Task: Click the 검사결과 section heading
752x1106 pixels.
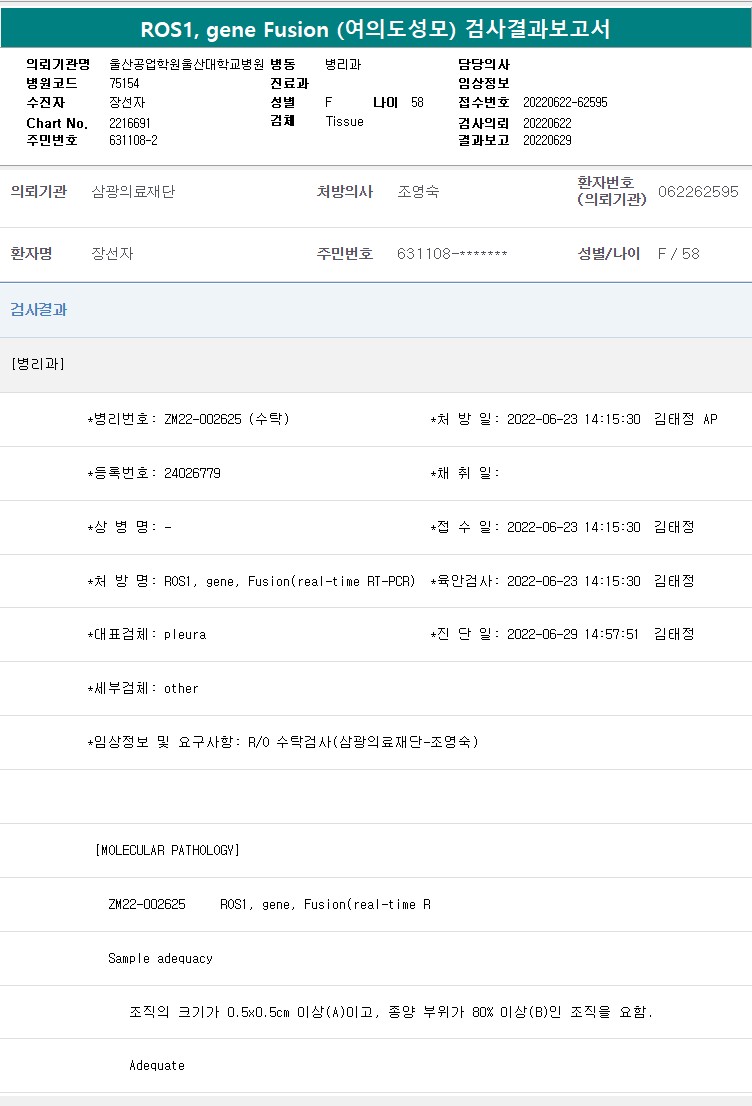Action: point(39,310)
